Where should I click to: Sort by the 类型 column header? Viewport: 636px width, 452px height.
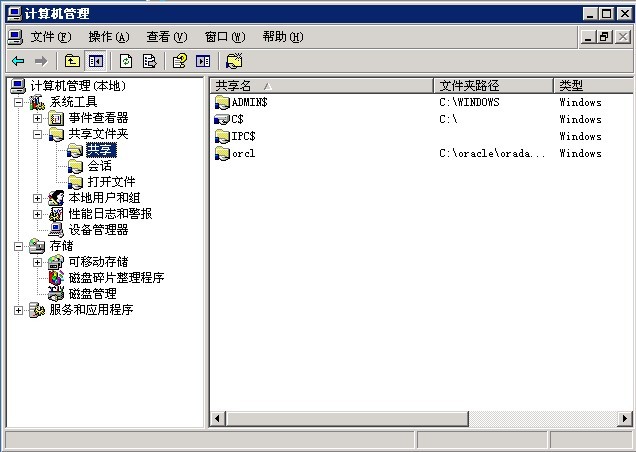click(x=593, y=86)
